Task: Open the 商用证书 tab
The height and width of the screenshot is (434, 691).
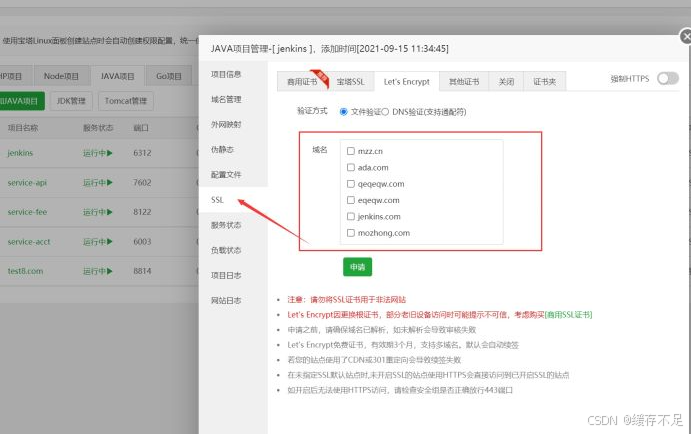Action: pos(302,82)
